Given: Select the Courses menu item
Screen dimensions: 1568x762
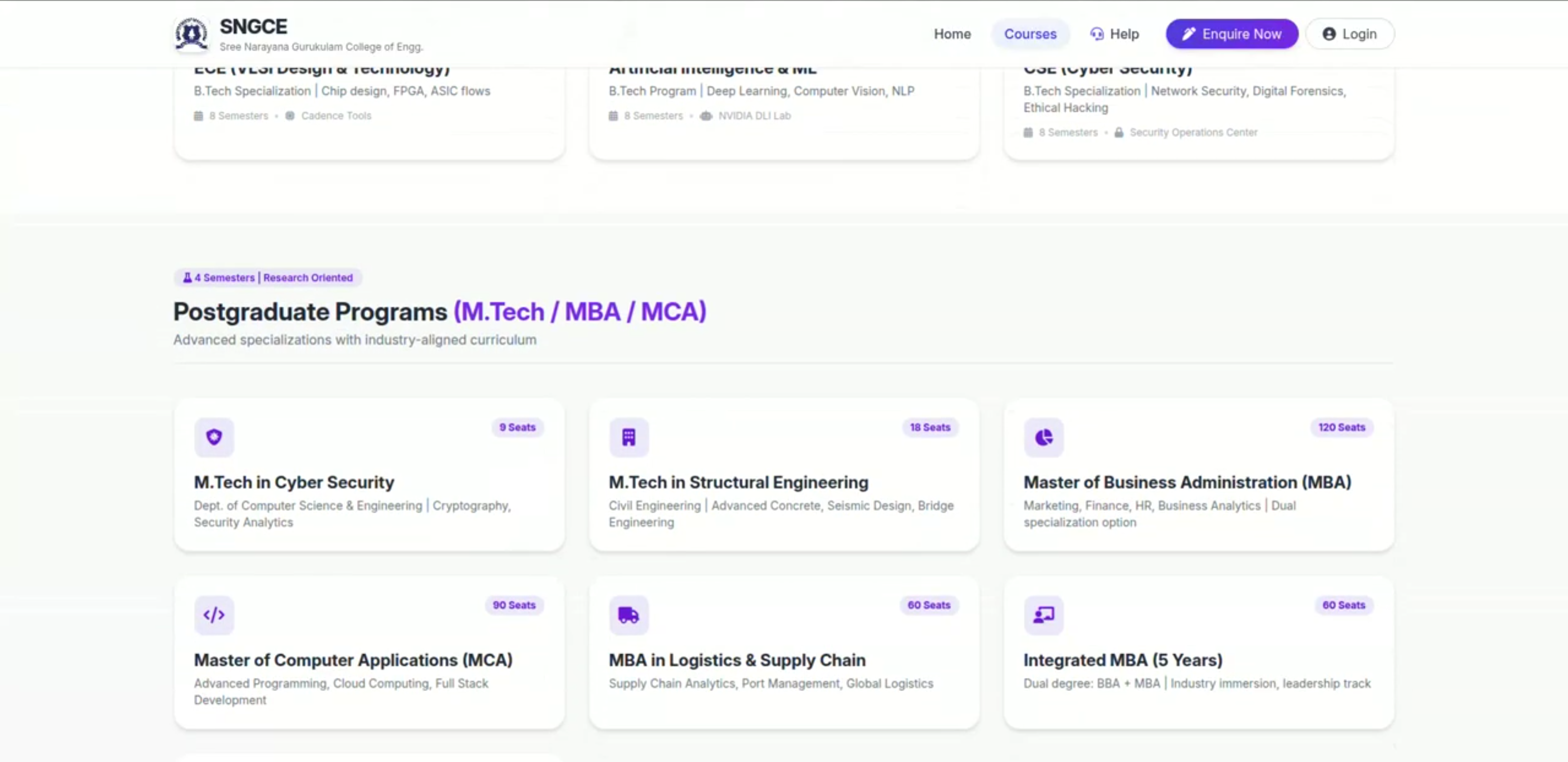Looking at the screenshot, I should click(x=1030, y=34).
